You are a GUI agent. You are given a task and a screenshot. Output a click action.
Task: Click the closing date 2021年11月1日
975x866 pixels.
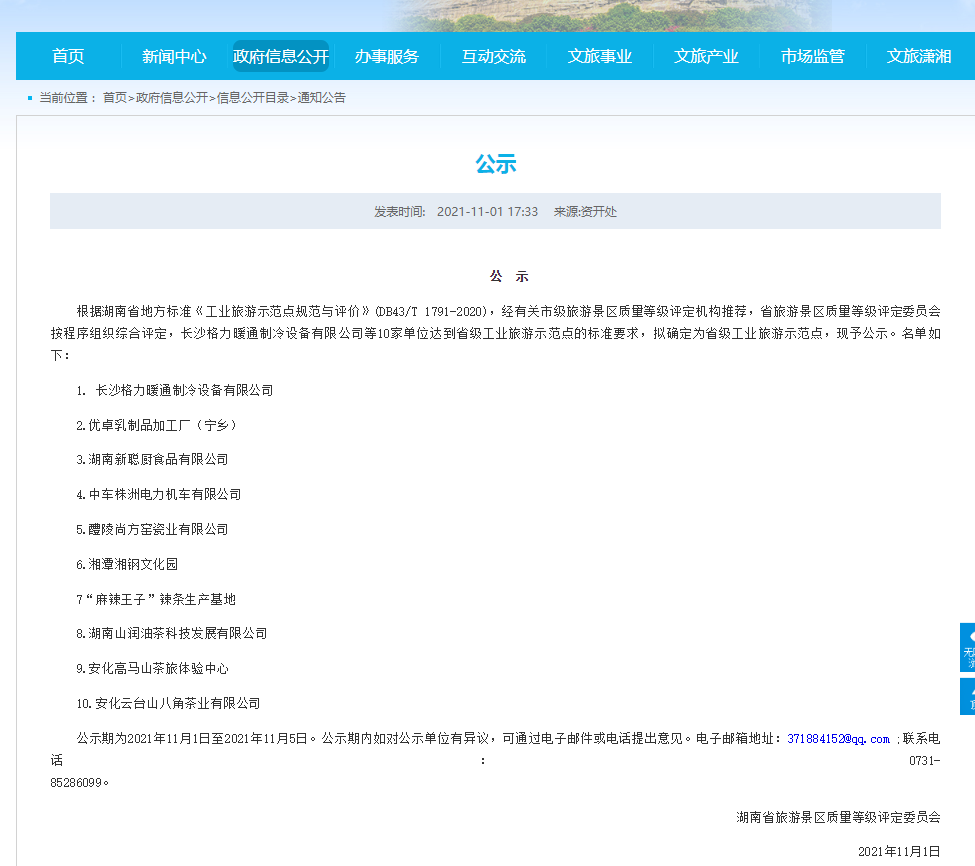point(899,852)
